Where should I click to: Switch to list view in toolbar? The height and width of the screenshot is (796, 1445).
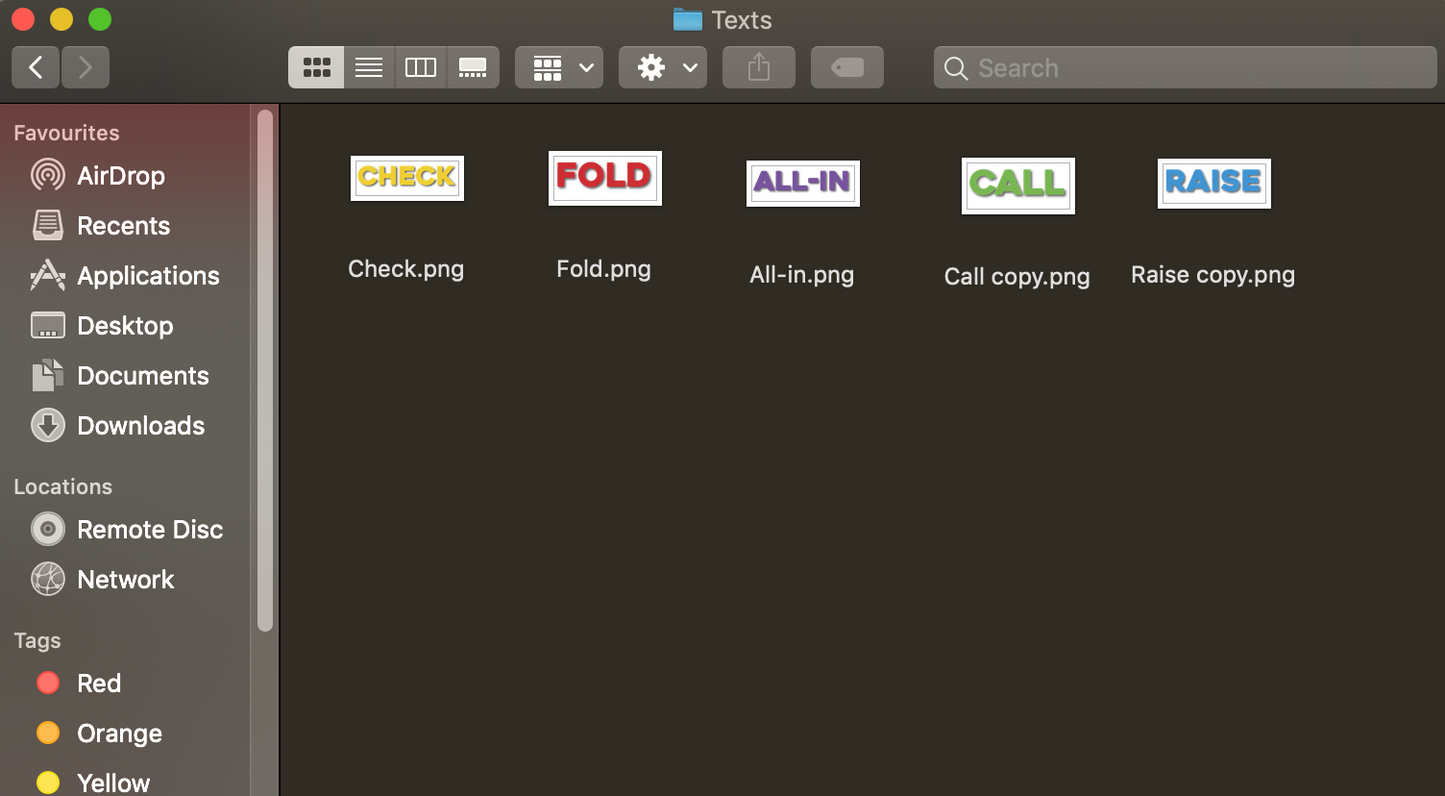coord(369,68)
